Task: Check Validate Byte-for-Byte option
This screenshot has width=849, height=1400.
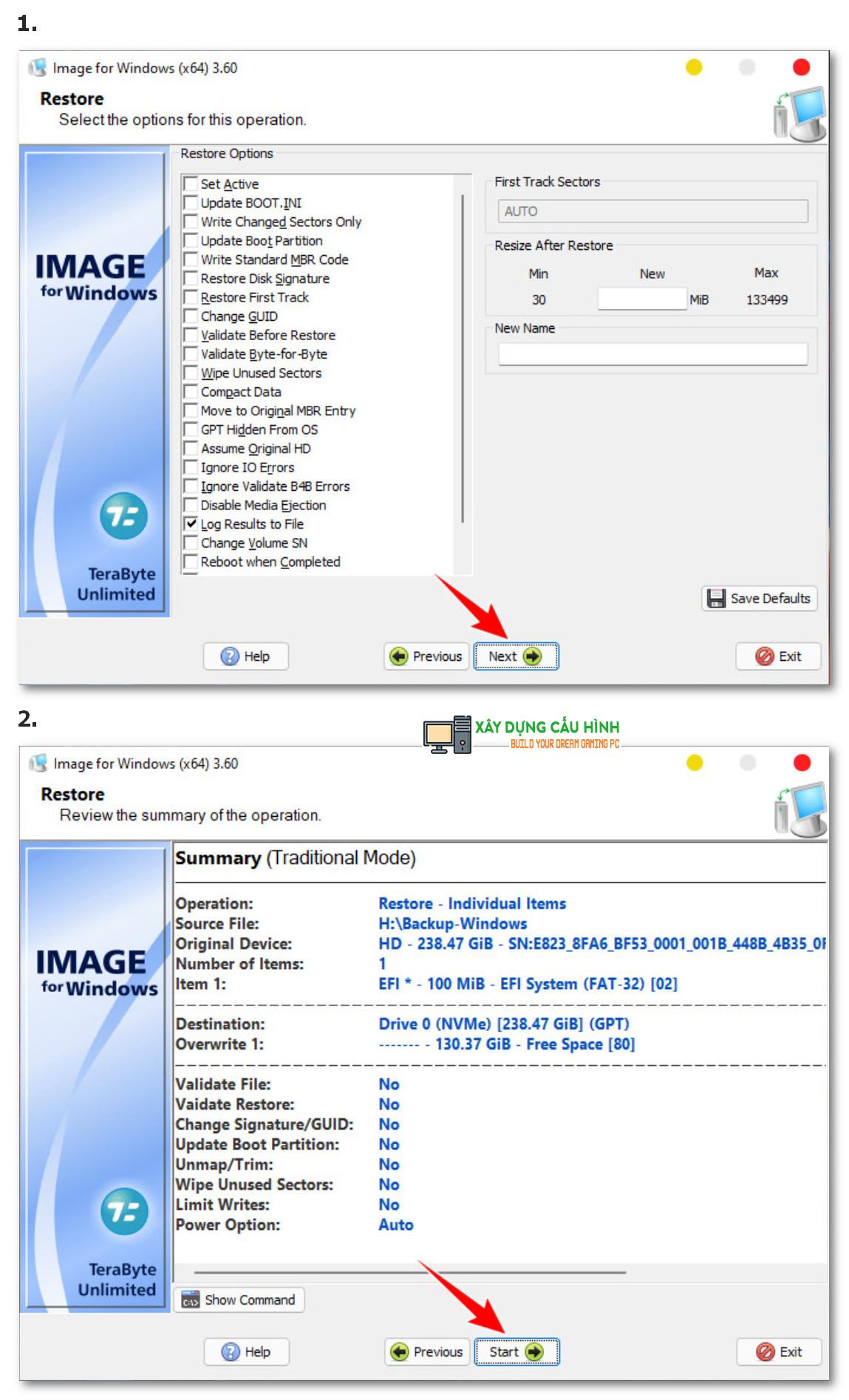Action: coord(191,353)
